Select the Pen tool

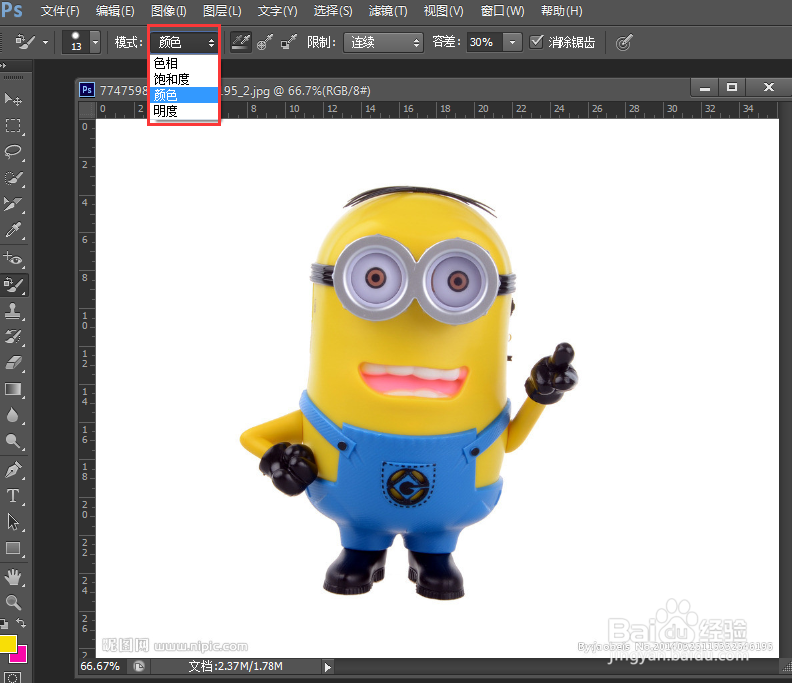click(13, 470)
